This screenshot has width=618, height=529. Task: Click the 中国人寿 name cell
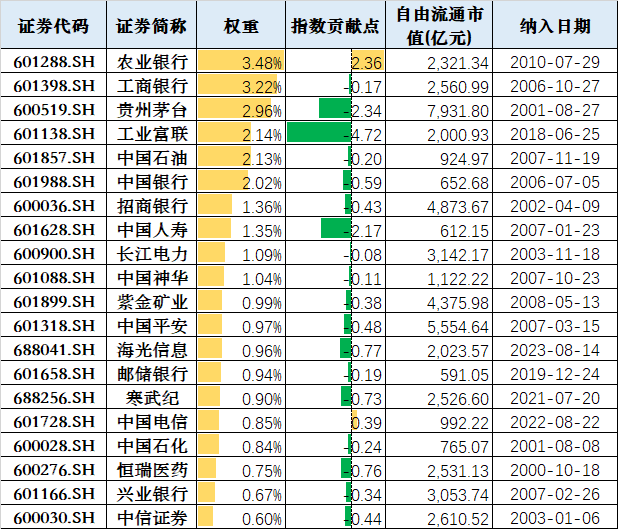(151, 229)
